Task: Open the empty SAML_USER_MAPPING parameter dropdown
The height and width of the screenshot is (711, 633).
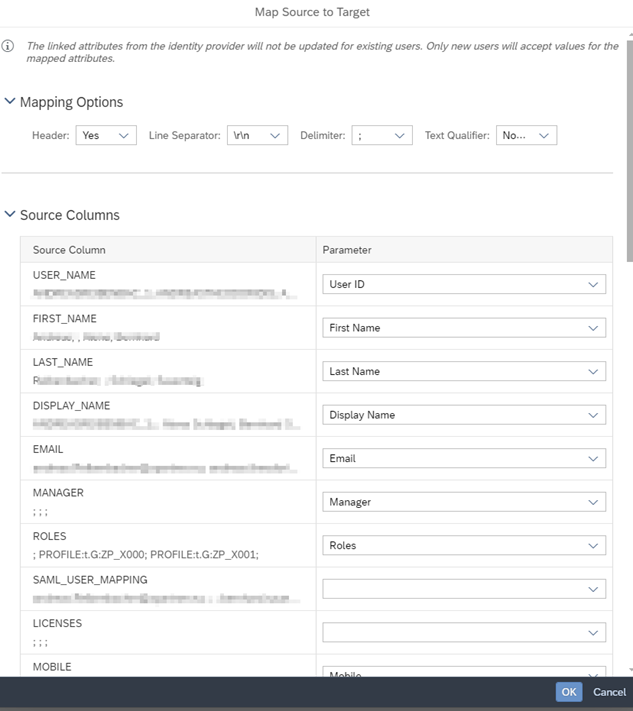Action: (464, 589)
